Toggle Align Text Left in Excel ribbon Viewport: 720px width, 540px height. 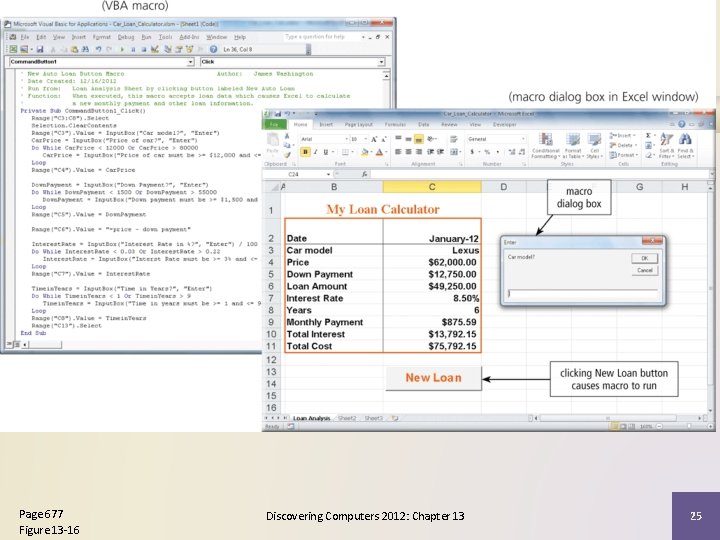(398, 152)
